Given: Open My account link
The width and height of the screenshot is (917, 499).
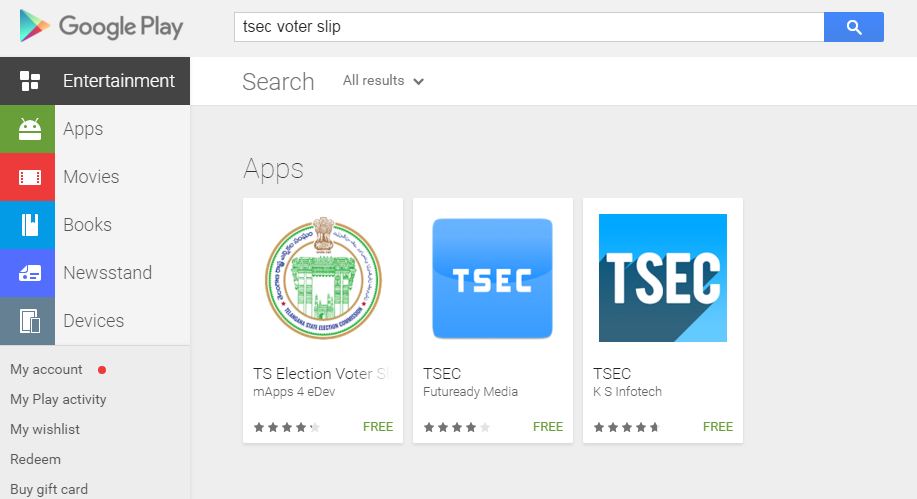Looking at the screenshot, I should (x=46, y=370).
